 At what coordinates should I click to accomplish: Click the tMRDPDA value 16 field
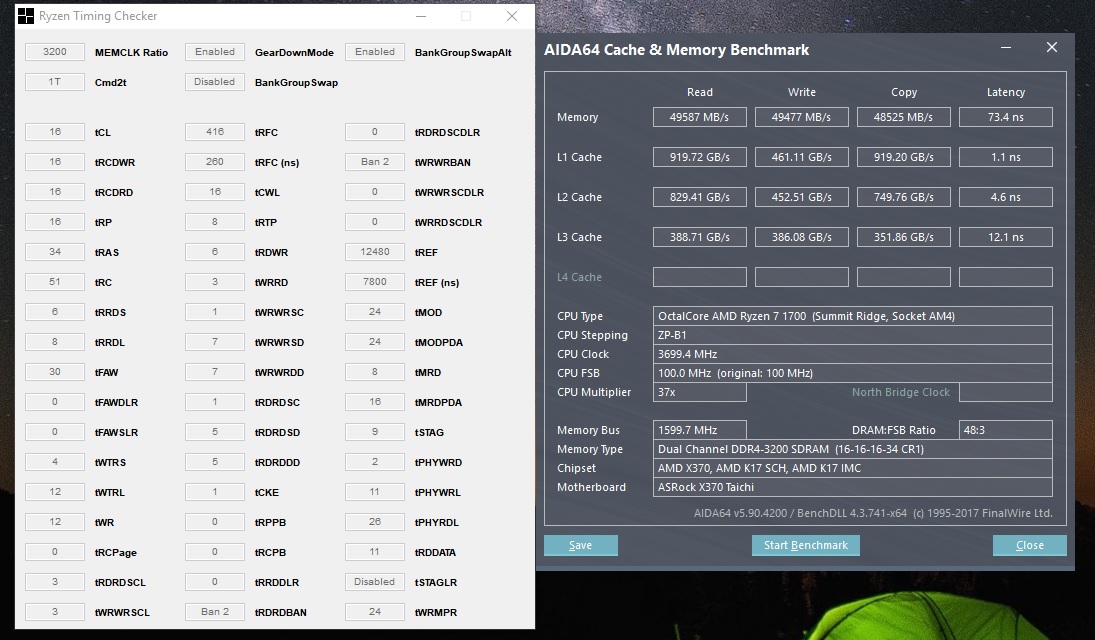coord(375,402)
